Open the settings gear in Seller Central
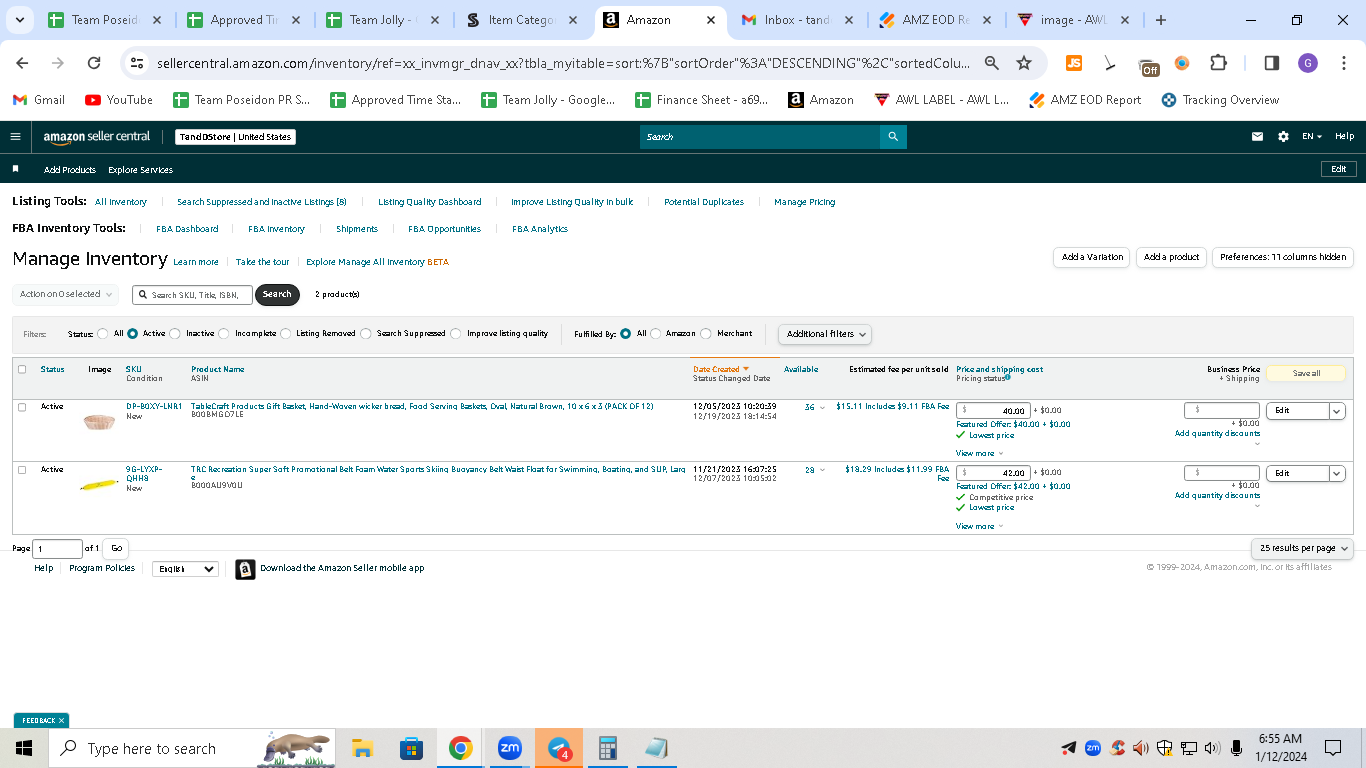The width and height of the screenshot is (1366, 768). (x=1283, y=137)
